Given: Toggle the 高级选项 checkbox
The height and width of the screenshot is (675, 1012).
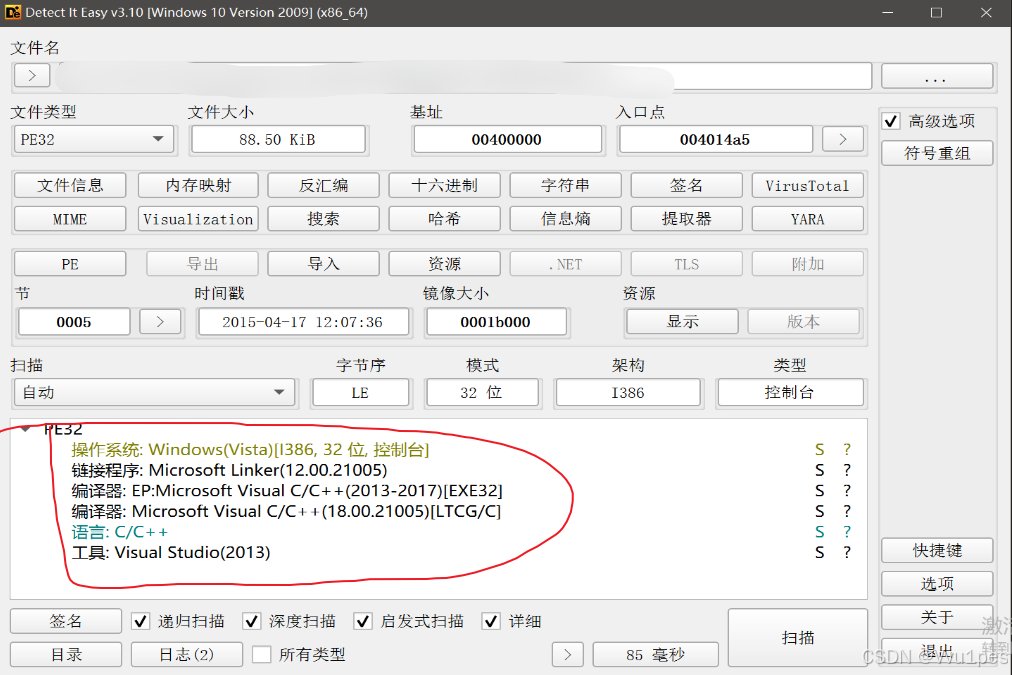Looking at the screenshot, I should pos(891,121).
